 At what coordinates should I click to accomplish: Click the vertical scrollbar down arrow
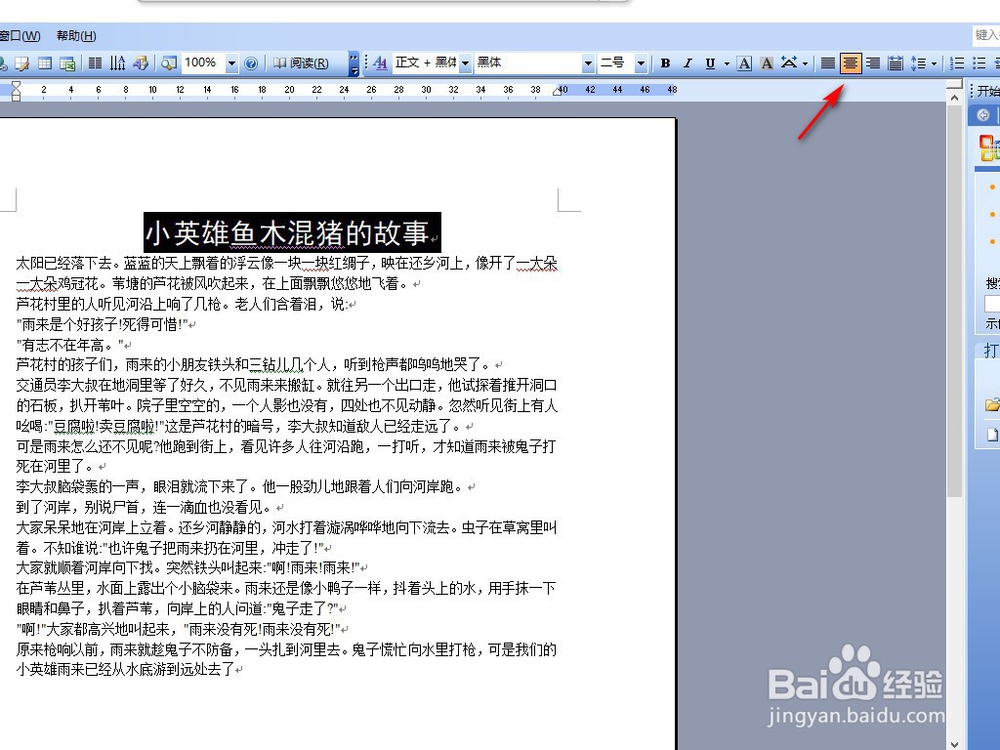[954, 744]
